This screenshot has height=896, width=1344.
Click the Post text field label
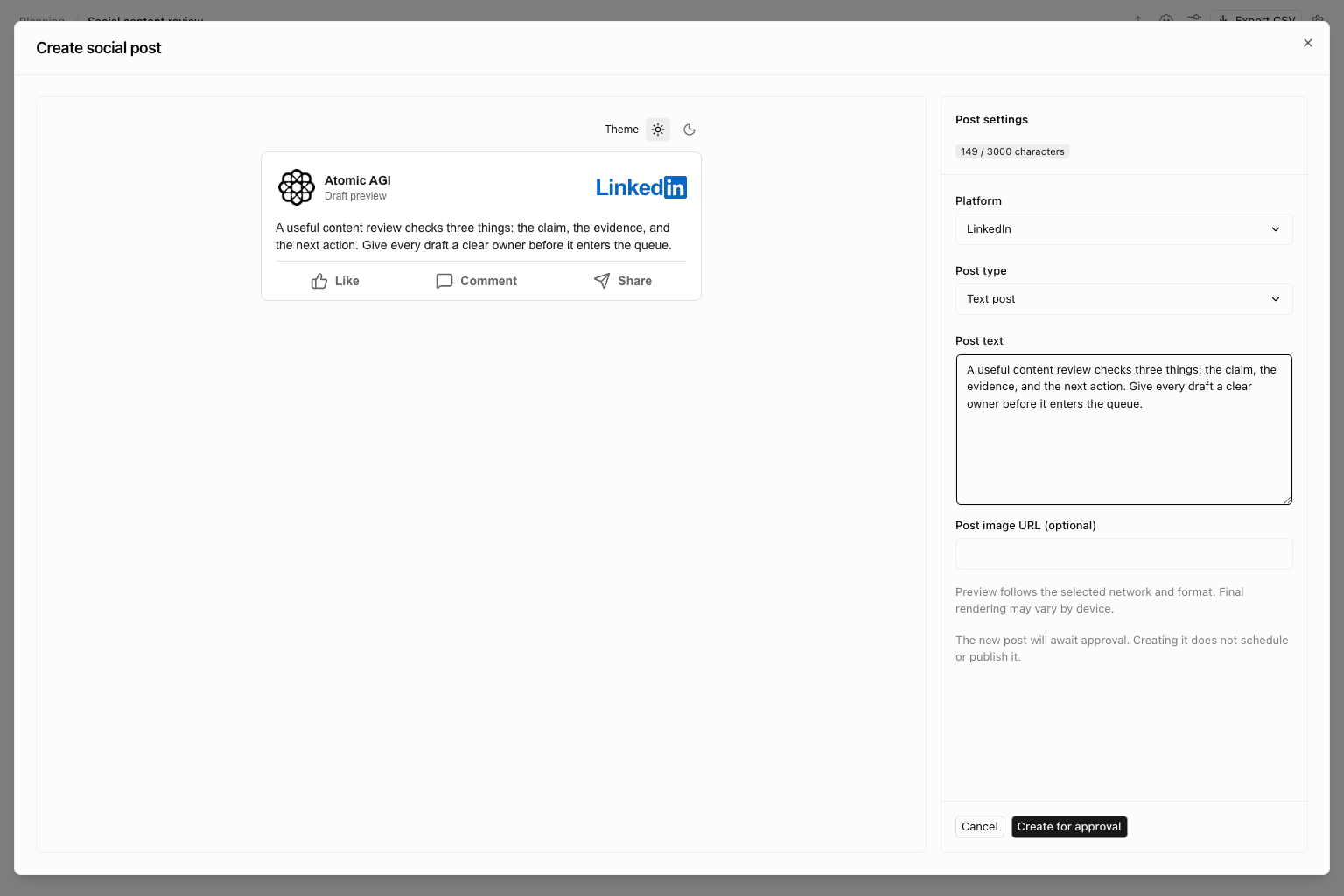(x=979, y=341)
